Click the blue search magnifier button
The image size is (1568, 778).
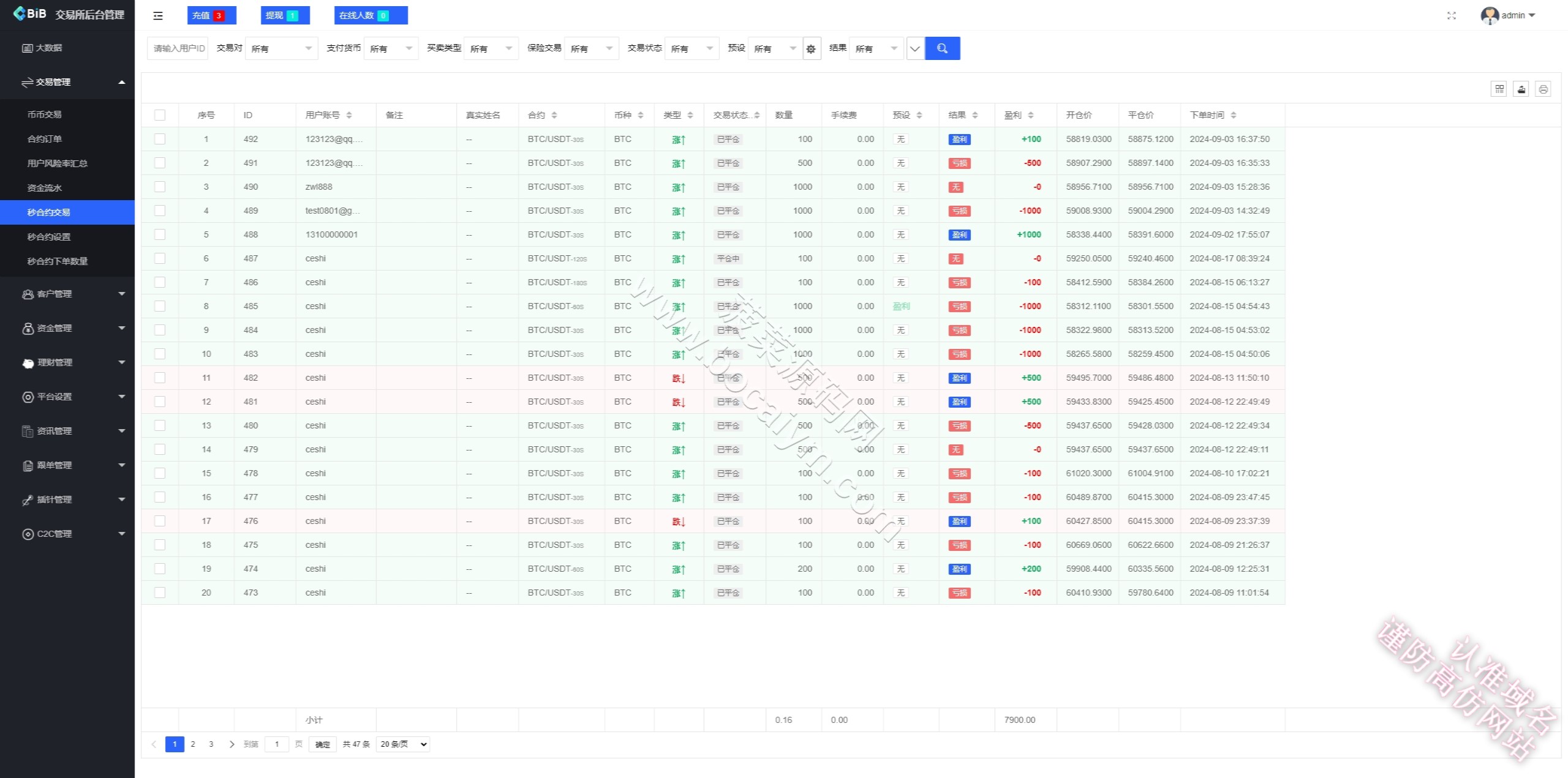[942, 48]
